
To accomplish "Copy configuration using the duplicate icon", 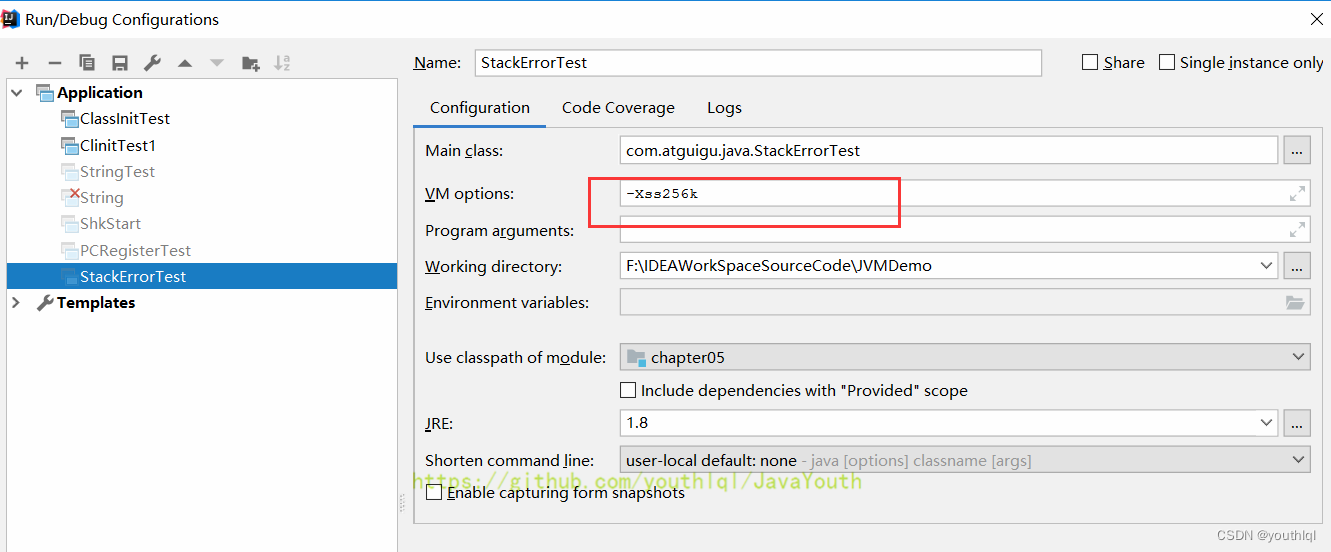I will [87, 63].
